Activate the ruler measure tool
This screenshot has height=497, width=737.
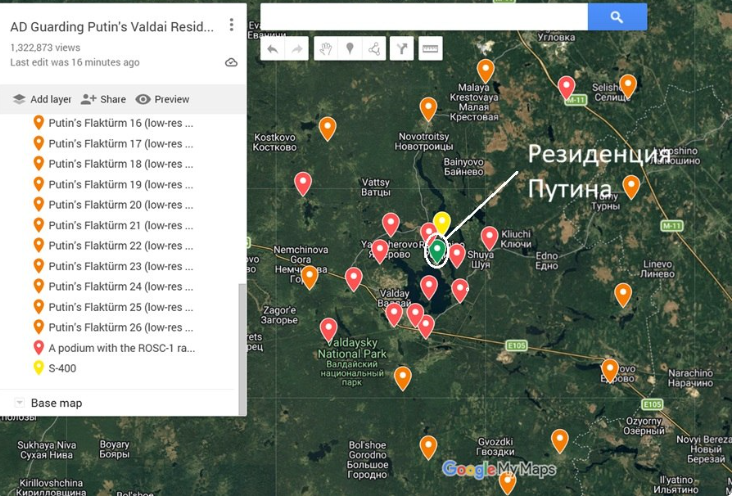pos(430,49)
